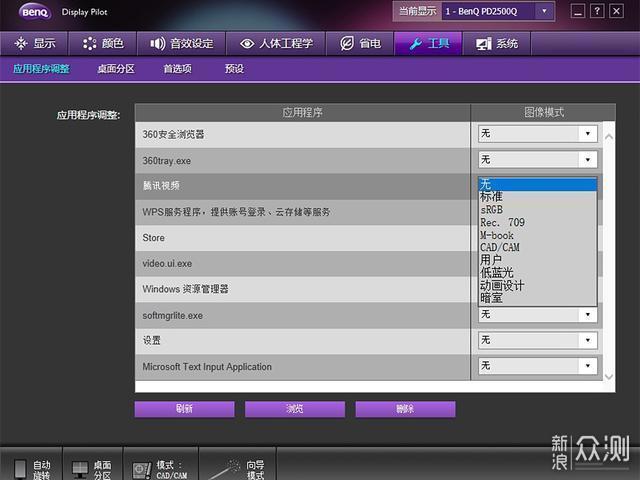Select the Windows 资源管理器 row
The width and height of the screenshot is (640, 480).
(302, 289)
